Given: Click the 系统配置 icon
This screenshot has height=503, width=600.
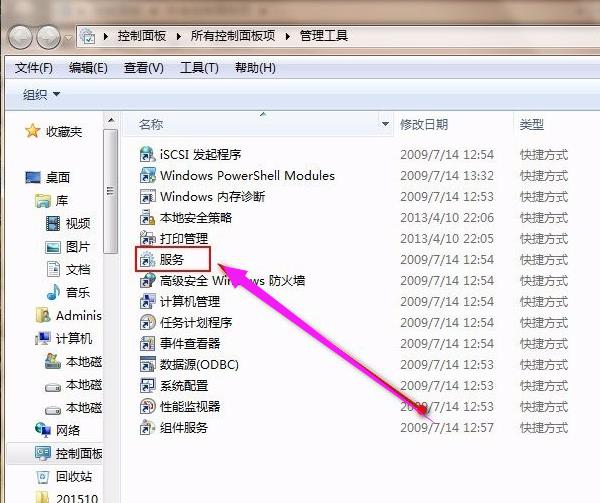Looking at the screenshot, I should click(148, 385).
